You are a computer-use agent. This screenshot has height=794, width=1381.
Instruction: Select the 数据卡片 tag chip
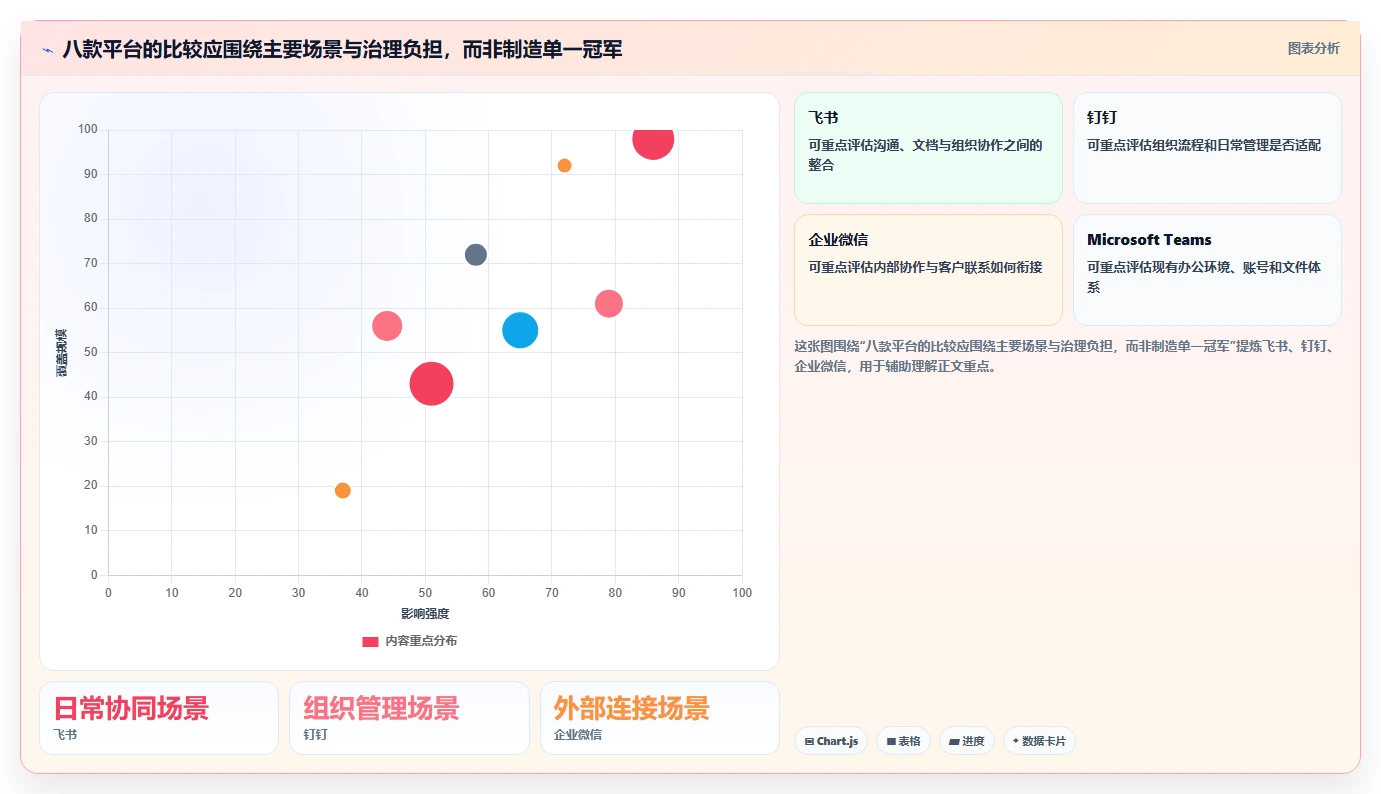[1039, 741]
